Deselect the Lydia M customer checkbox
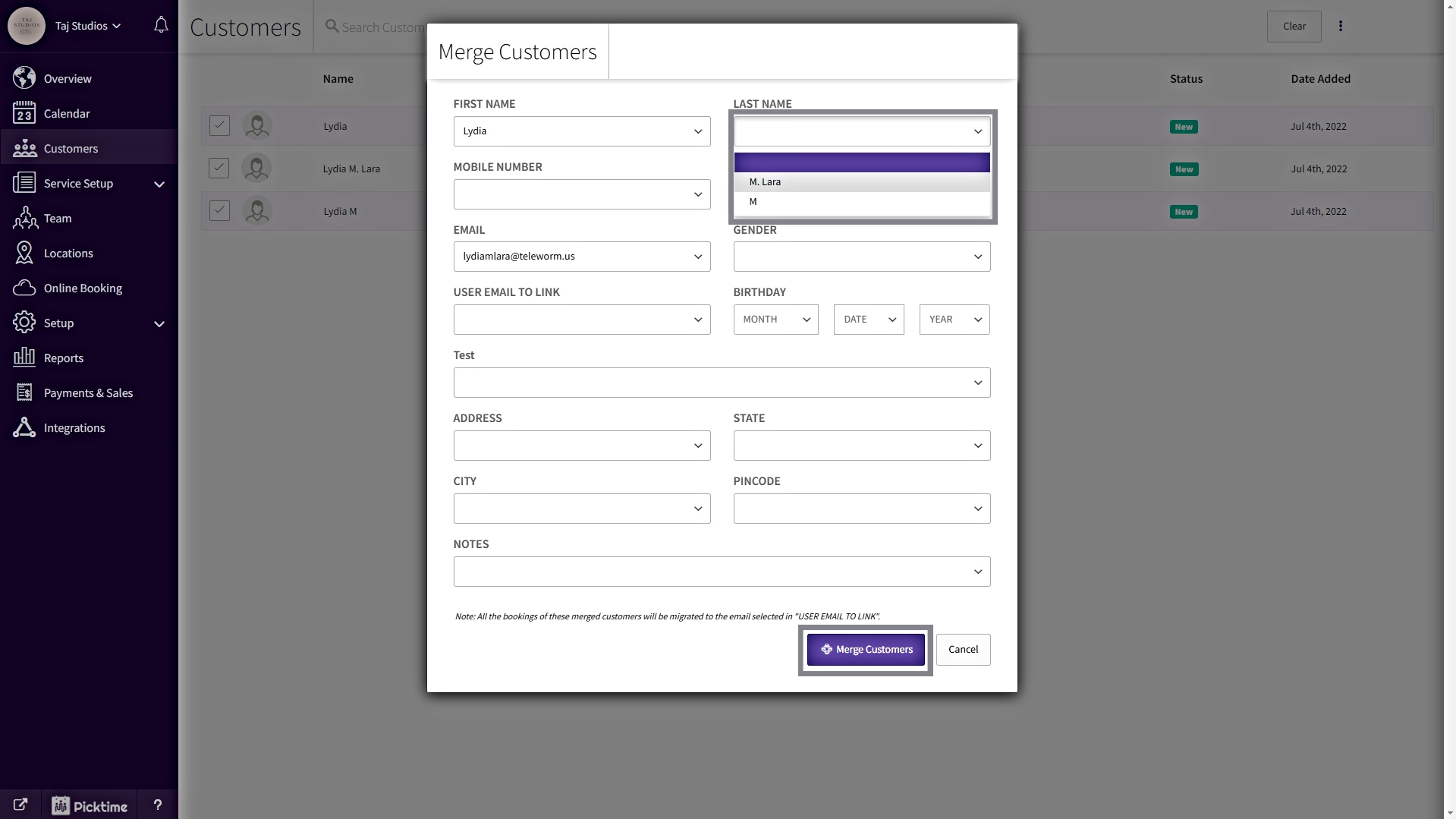 pyautogui.click(x=219, y=211)
